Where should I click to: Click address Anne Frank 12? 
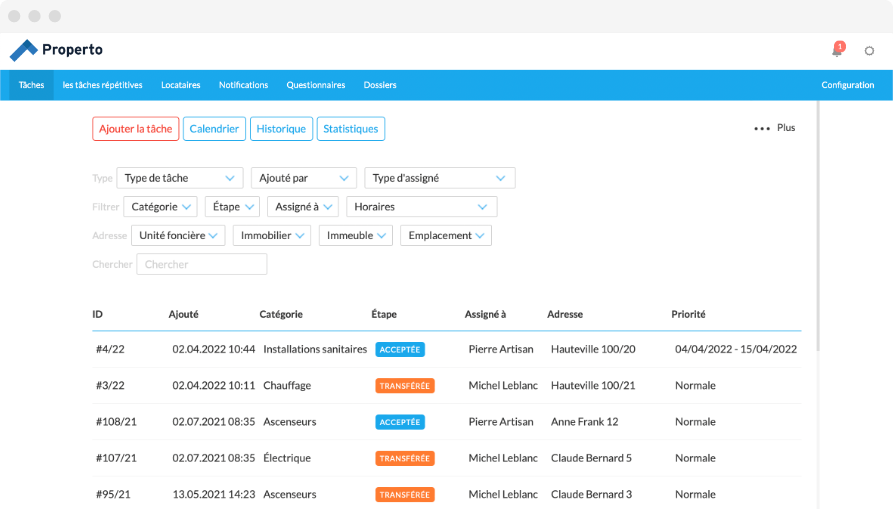tap(584, 422)
